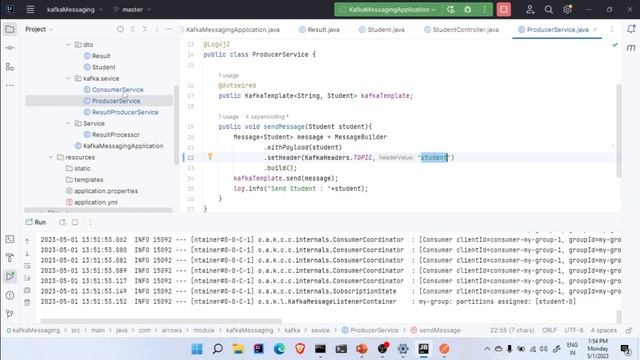Open the Run tool window icon
Image resolution: width=640 pixels, height=360 pixels.
tap(10, 276)
